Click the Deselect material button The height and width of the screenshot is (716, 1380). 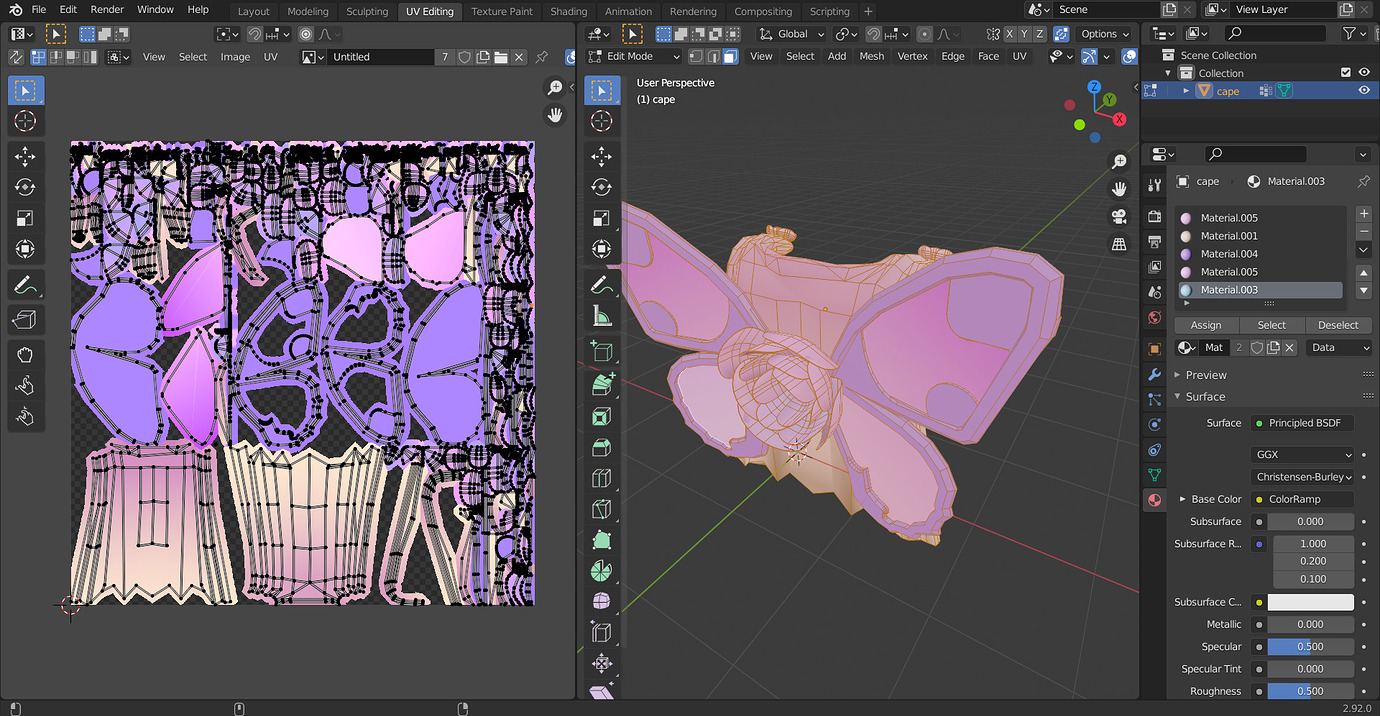[x=1338, y=325]
